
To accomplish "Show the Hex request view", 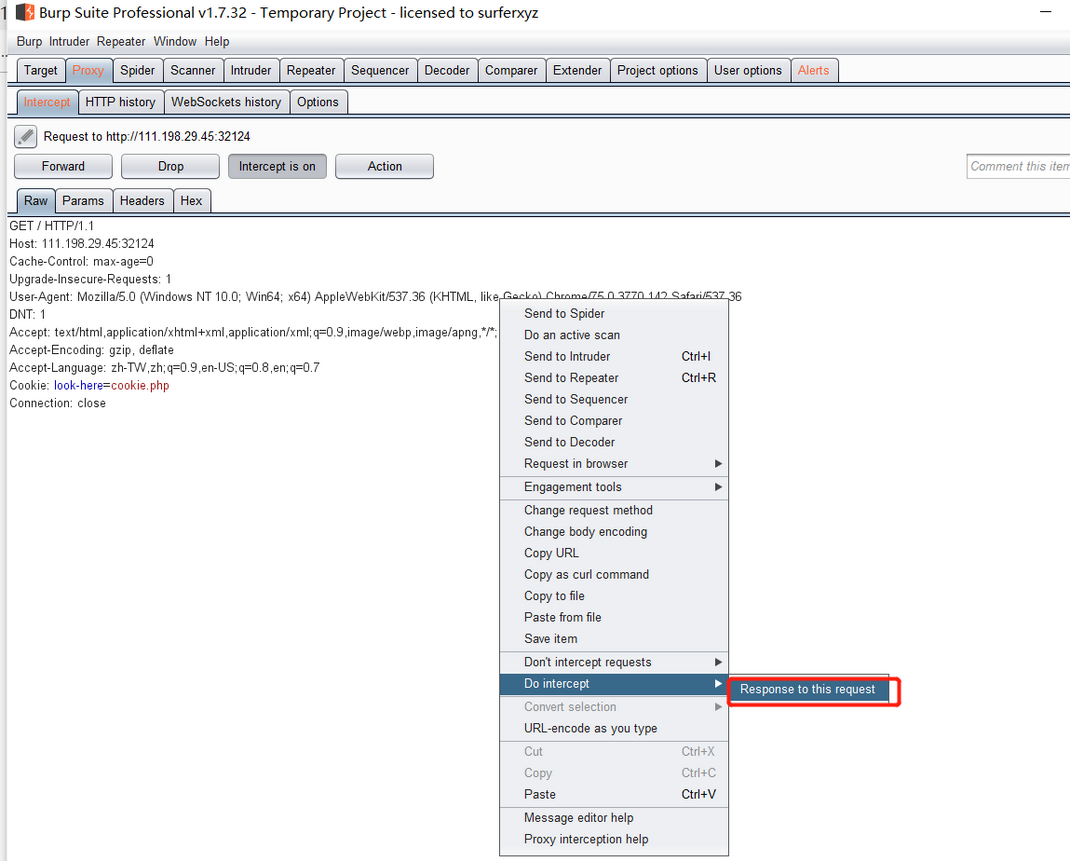I will click(x=192, y=201).
